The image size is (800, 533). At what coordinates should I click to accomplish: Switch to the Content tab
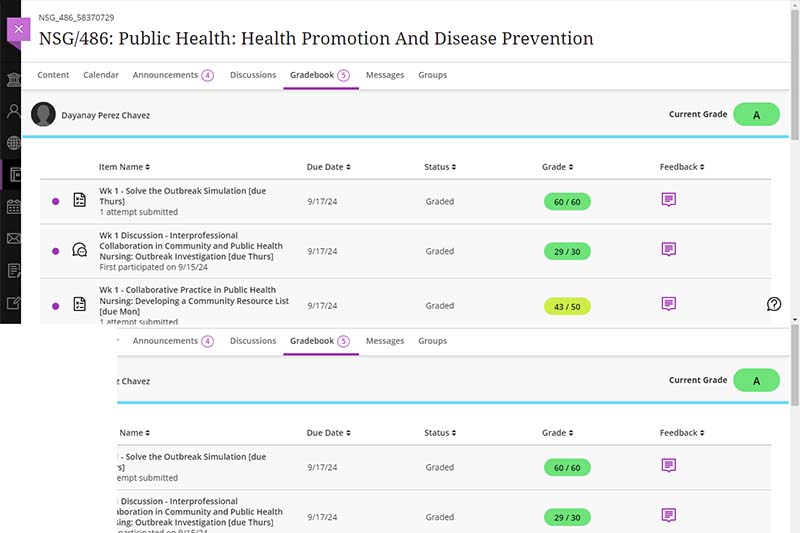tap(53, 75)
